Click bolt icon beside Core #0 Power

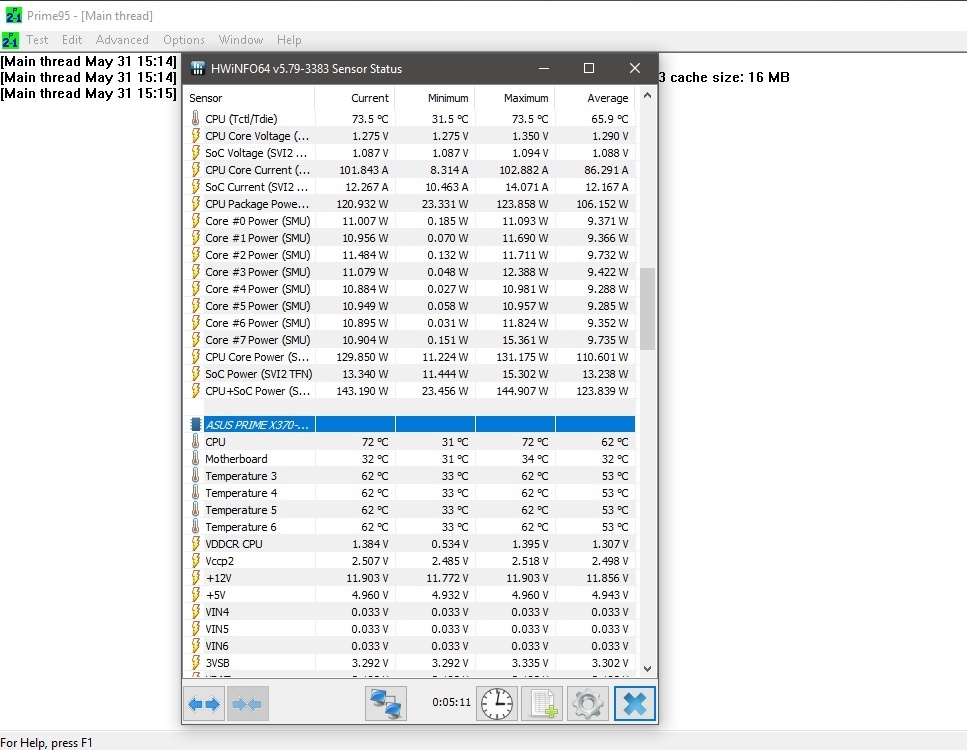(195, 221)
